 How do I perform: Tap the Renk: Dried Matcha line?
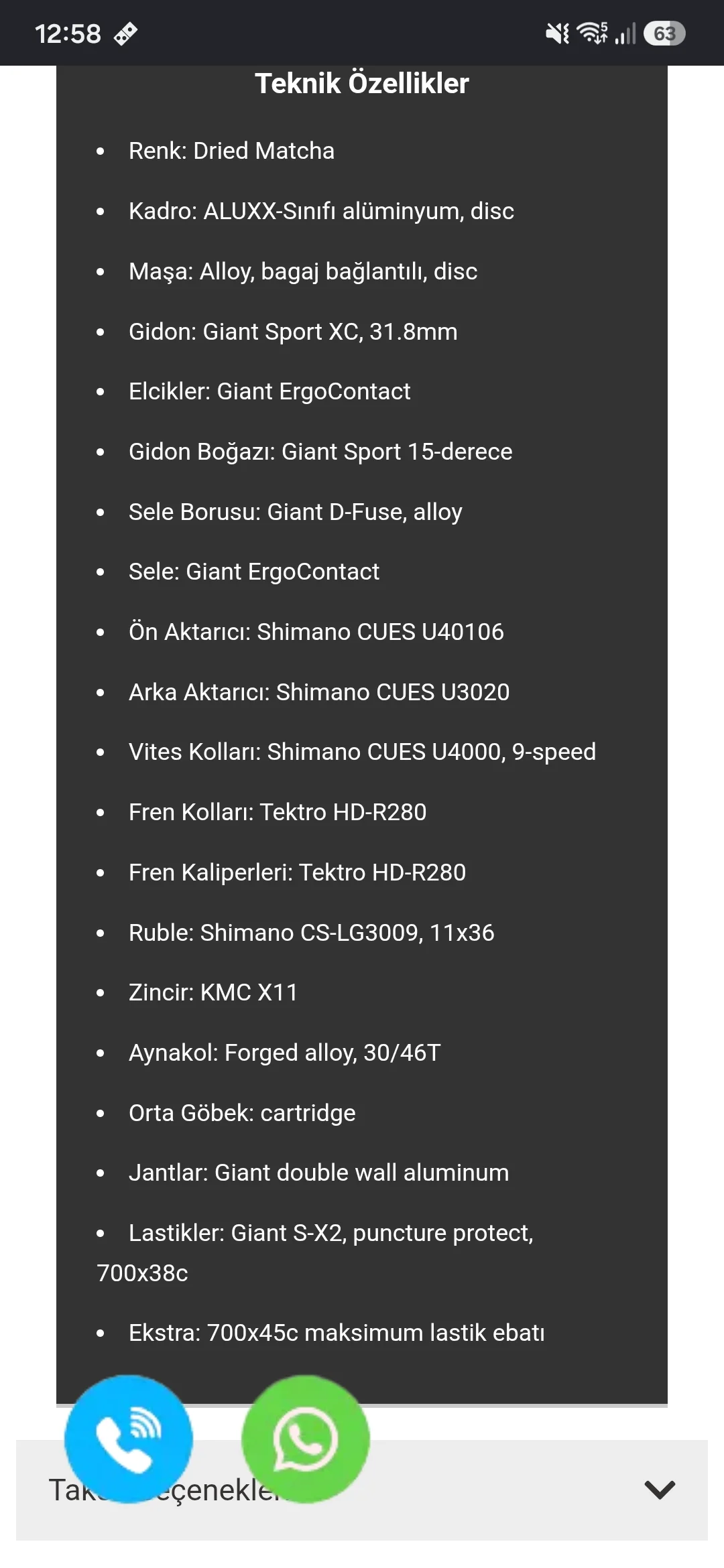(x=231, y=151)
